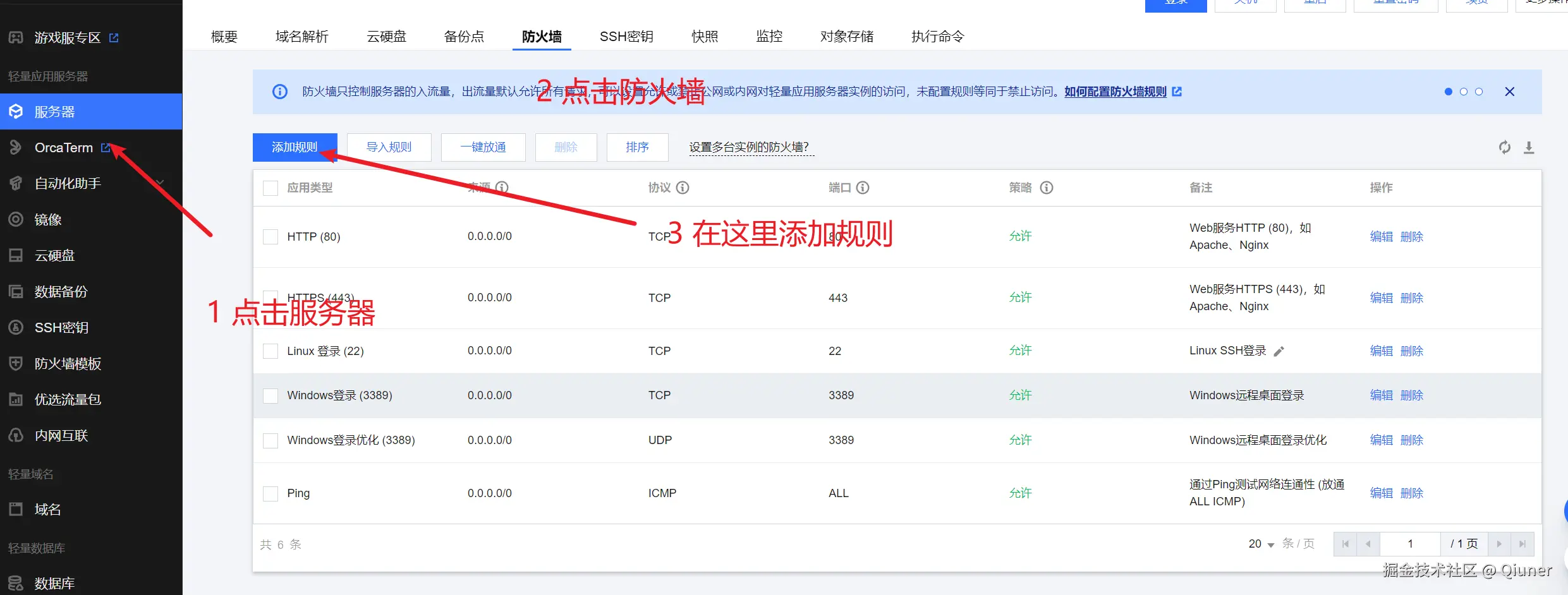This screenshot has height=595, width=1568.
Task: Expand the 自动化助手 sidebar submenu chevron
Action: click(x=160, y=183)
